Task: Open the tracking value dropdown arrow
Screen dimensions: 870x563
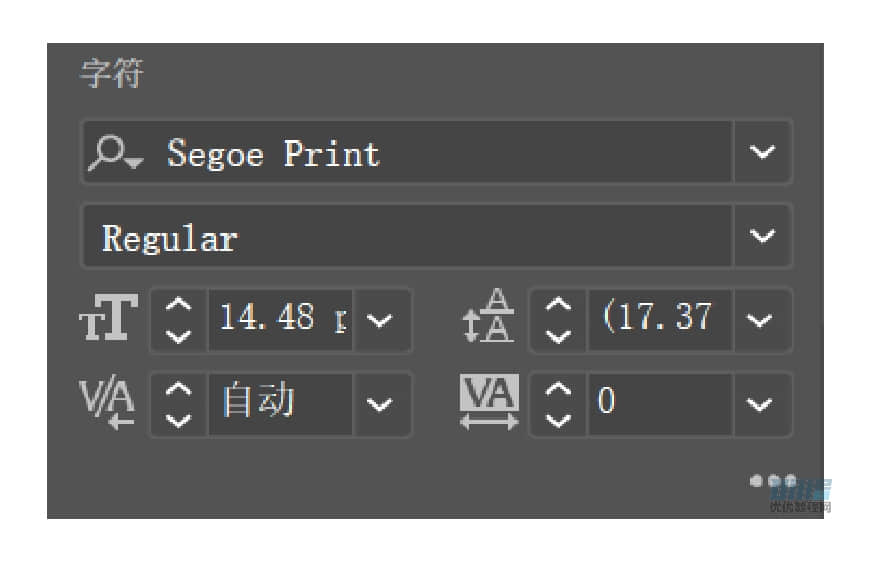Action: pos(760,404)
